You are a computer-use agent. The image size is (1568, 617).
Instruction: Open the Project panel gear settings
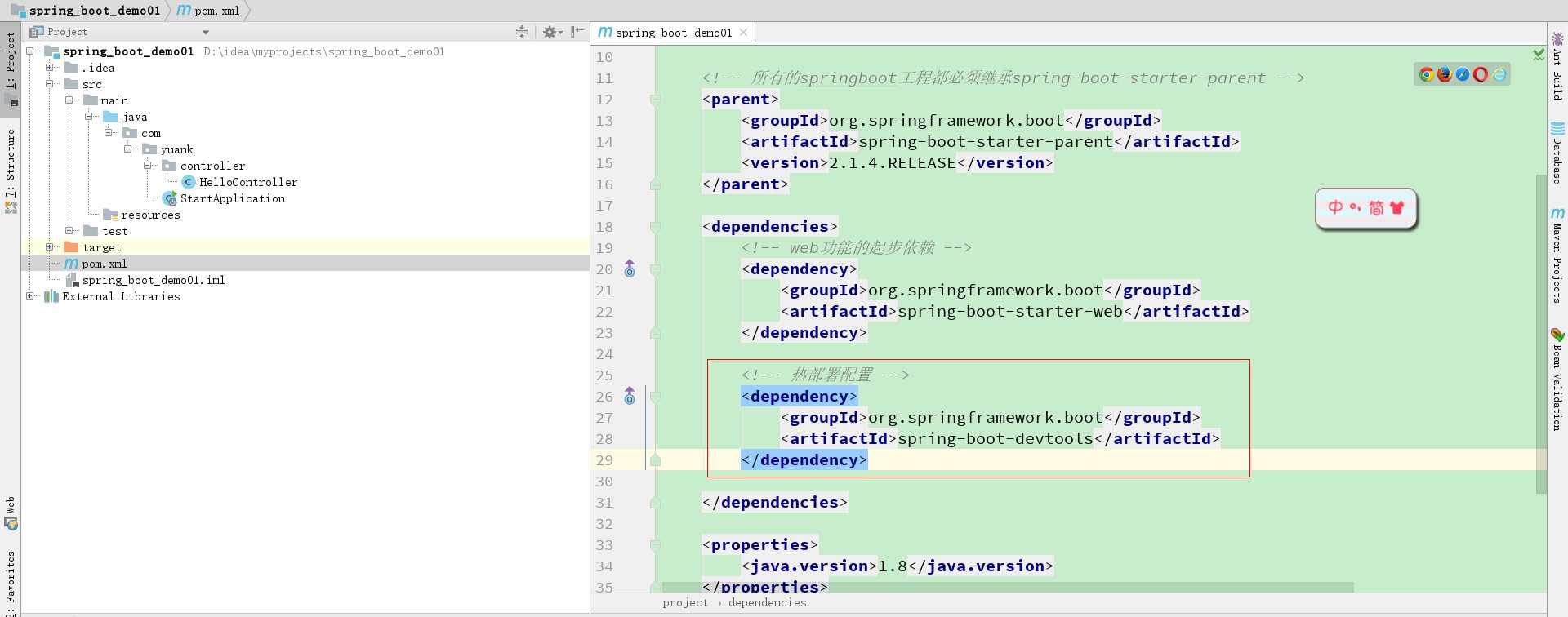pos(552,32)
